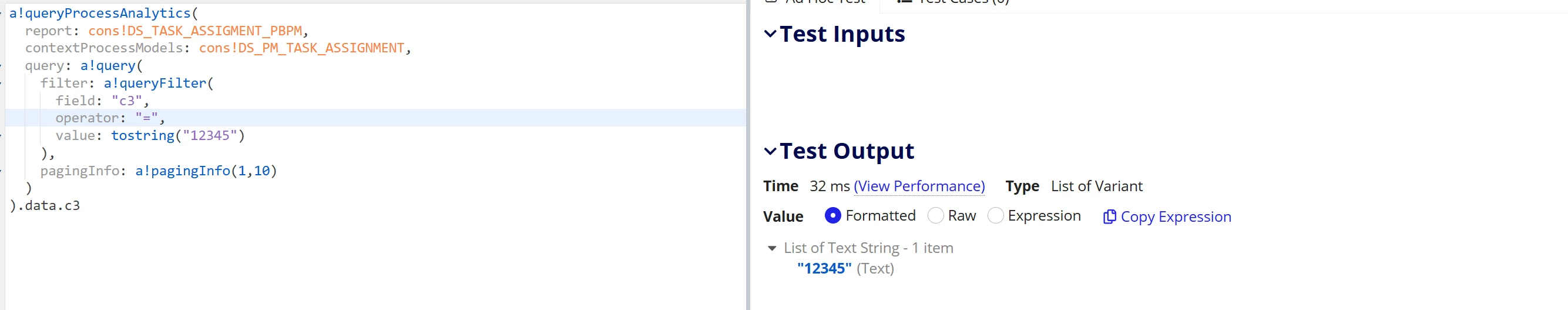Viewport: 1568px width, 310px height.
Task: Click the cons!DS_TASK_ASSIGMENT_PBPM constant in code
Action: coord(195,31)
